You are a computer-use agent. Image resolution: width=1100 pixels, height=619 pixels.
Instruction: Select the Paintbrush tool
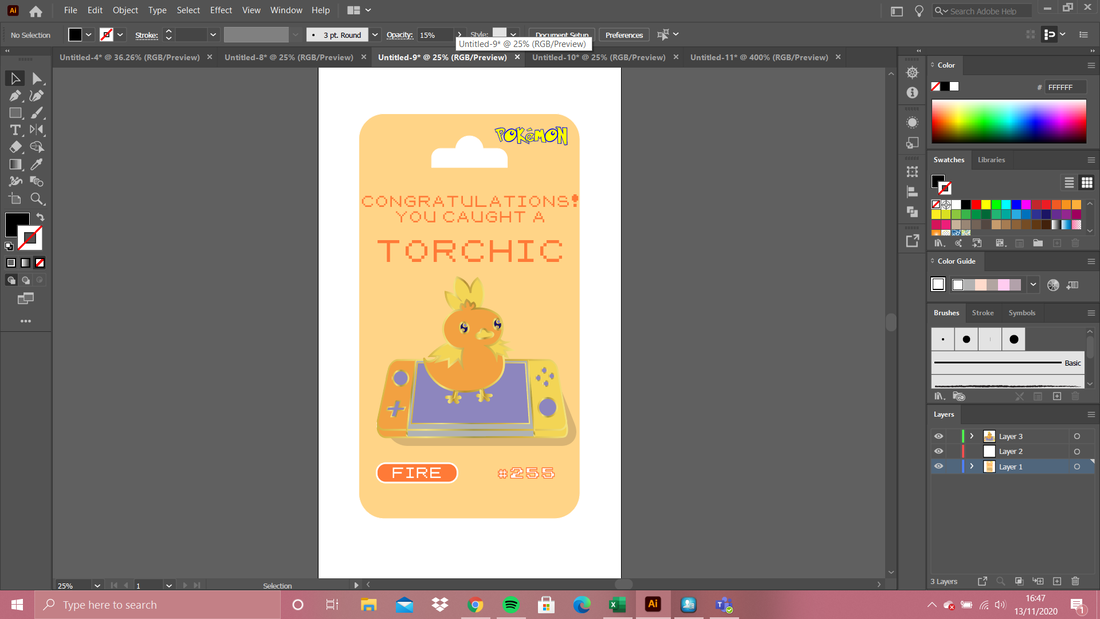click(x=37, y=113)
